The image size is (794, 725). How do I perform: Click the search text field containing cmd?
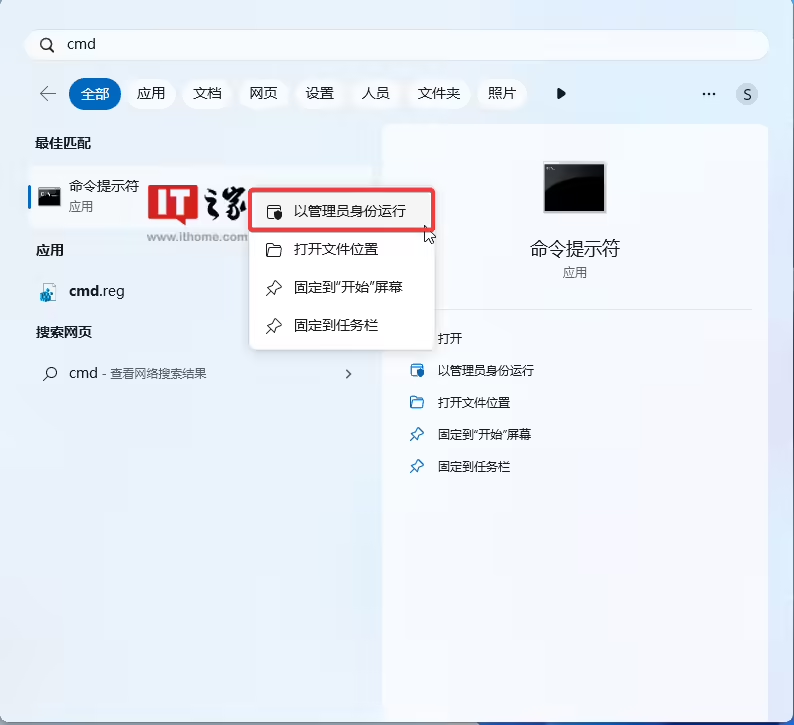click(400, 45)
